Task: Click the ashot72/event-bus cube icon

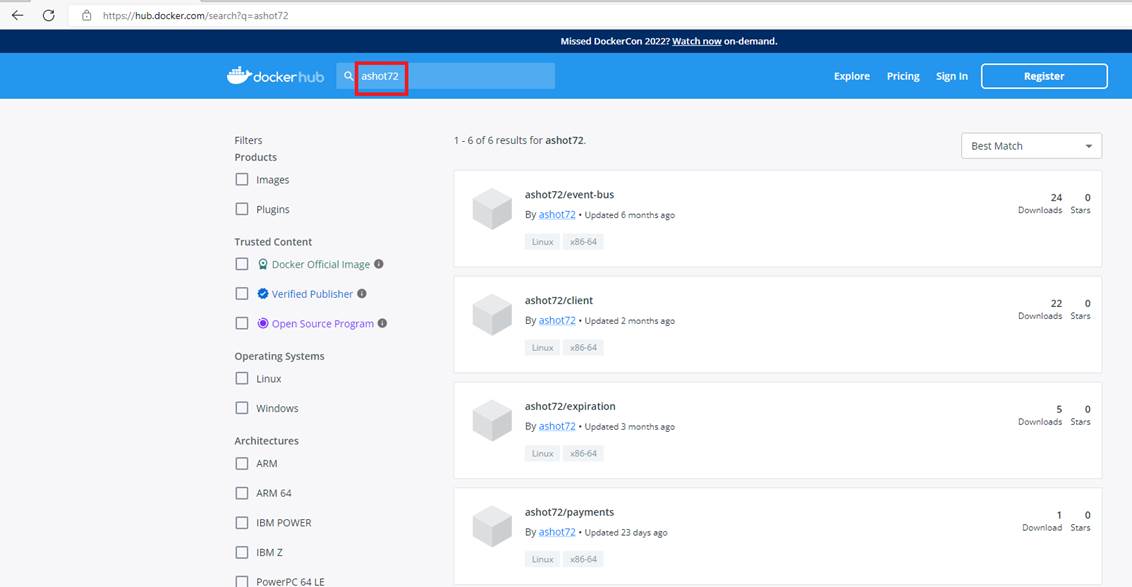Action: coord(492,209)
